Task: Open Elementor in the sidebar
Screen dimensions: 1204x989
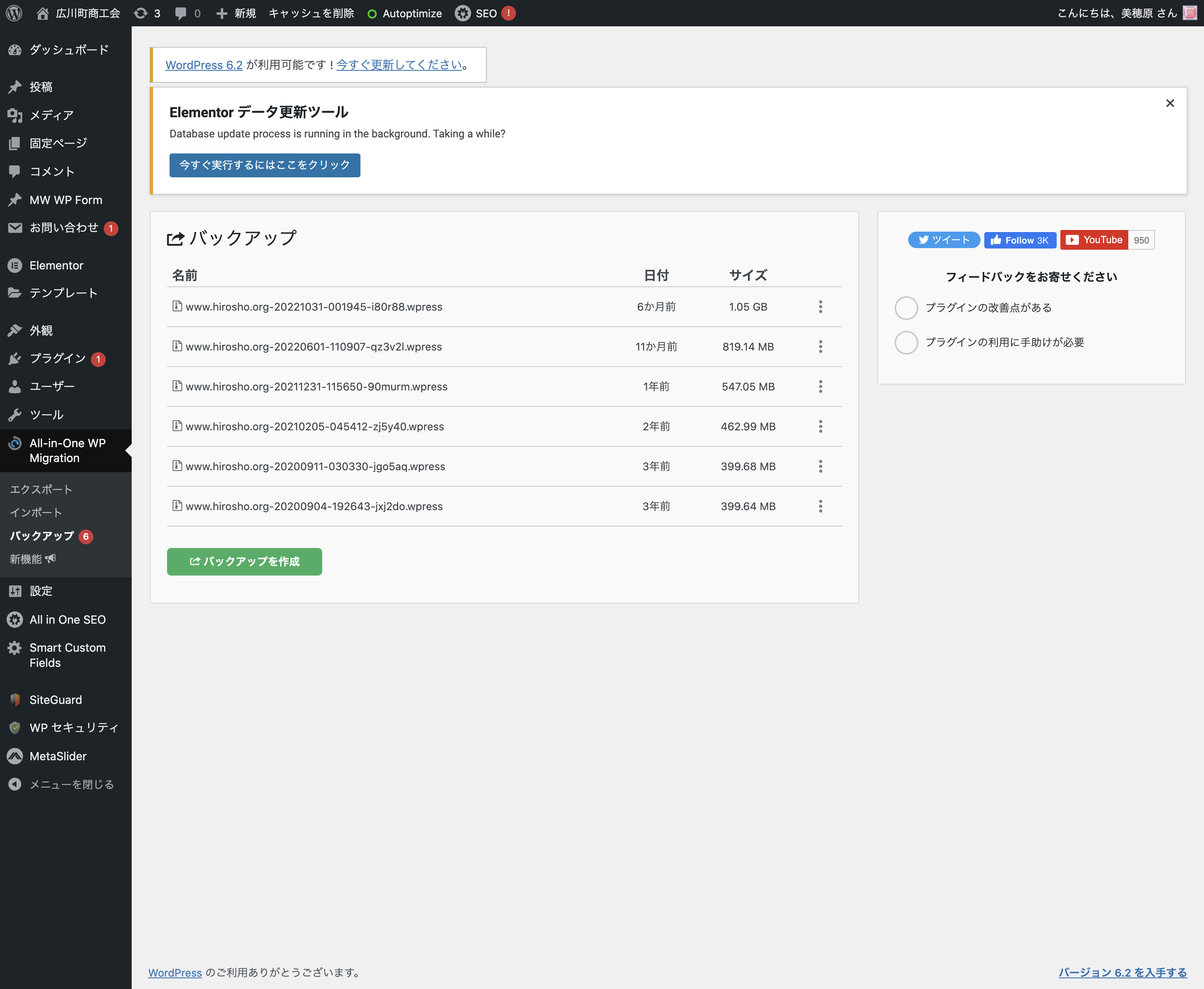Action: (65, 265)
